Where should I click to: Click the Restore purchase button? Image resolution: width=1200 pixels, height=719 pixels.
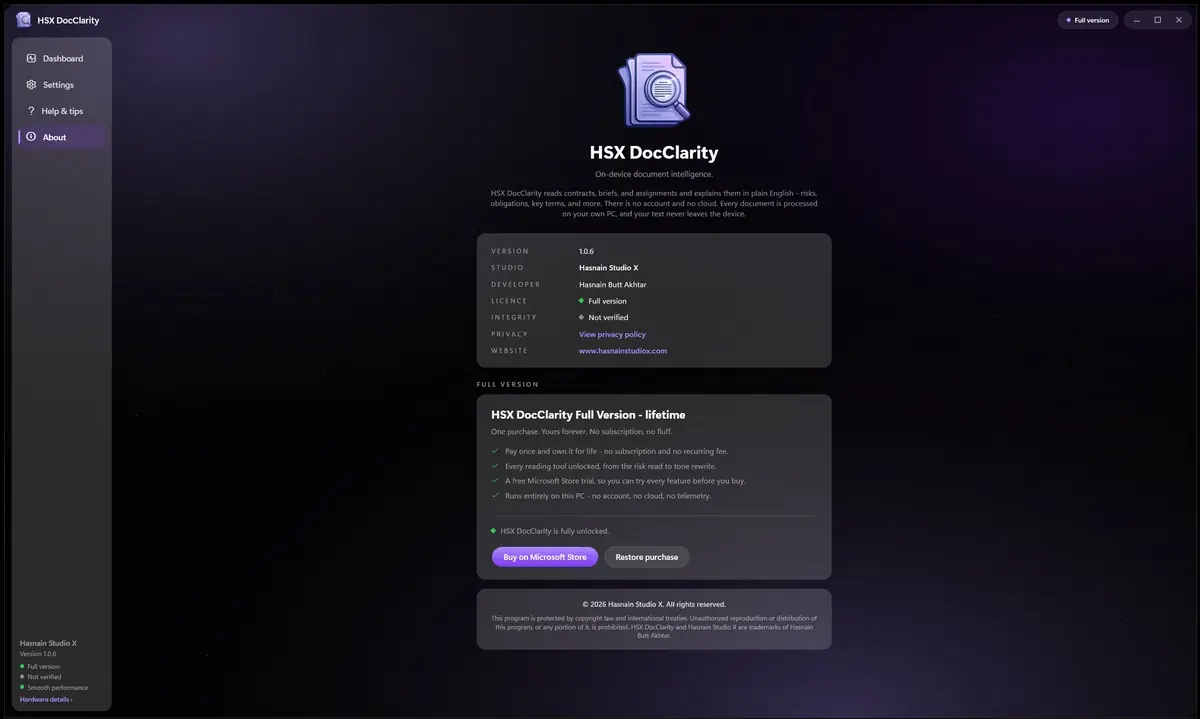[x=647, y=557]
